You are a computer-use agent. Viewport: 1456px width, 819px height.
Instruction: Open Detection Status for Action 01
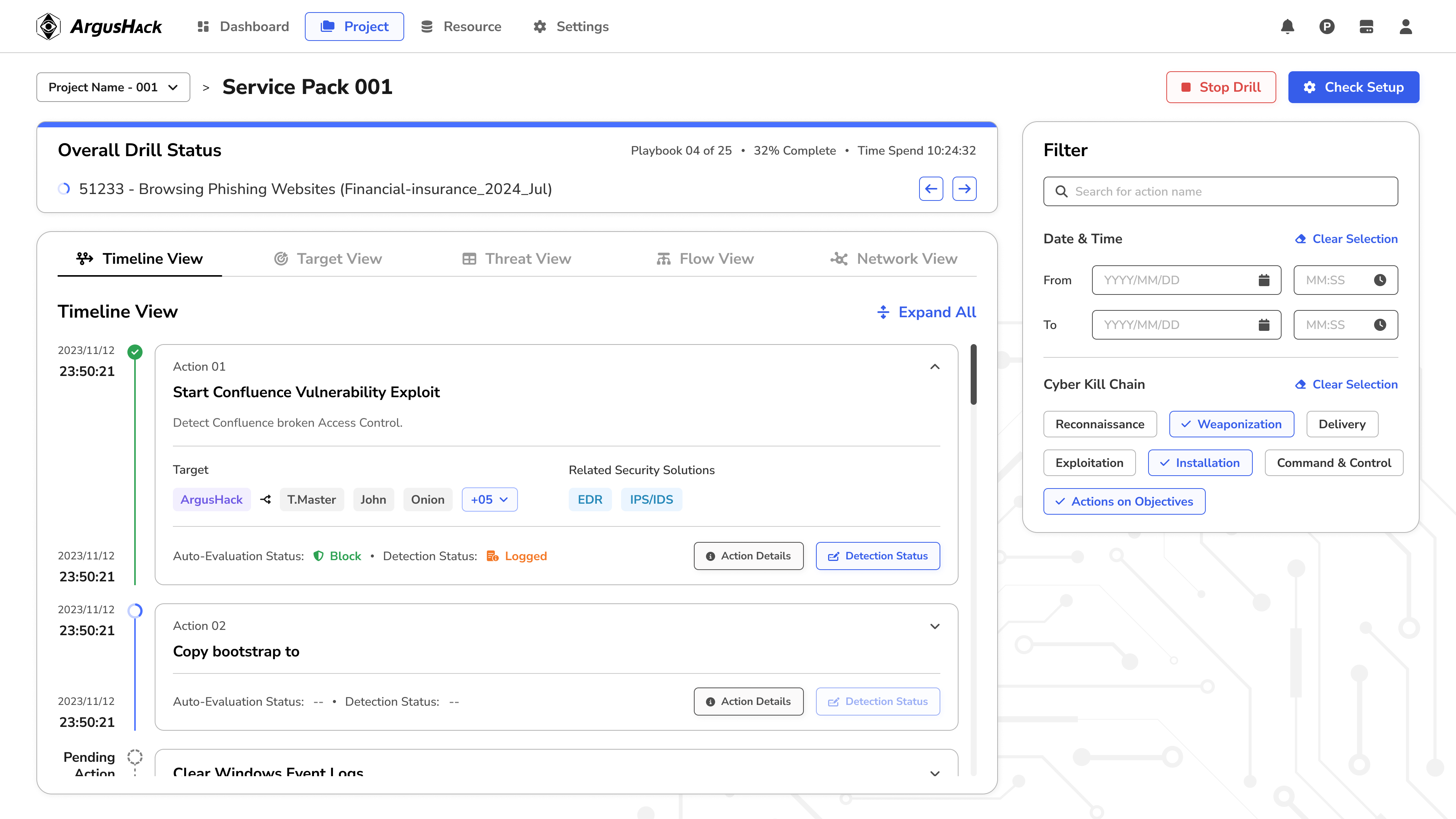click(x=878, y=556)
